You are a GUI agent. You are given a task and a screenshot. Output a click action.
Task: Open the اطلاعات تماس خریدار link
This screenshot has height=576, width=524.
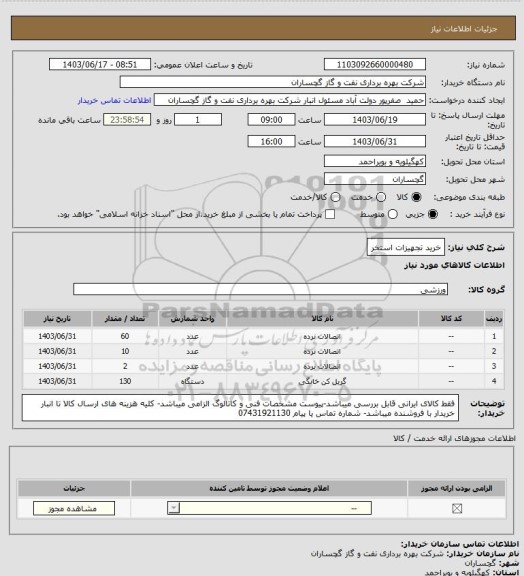114,100
